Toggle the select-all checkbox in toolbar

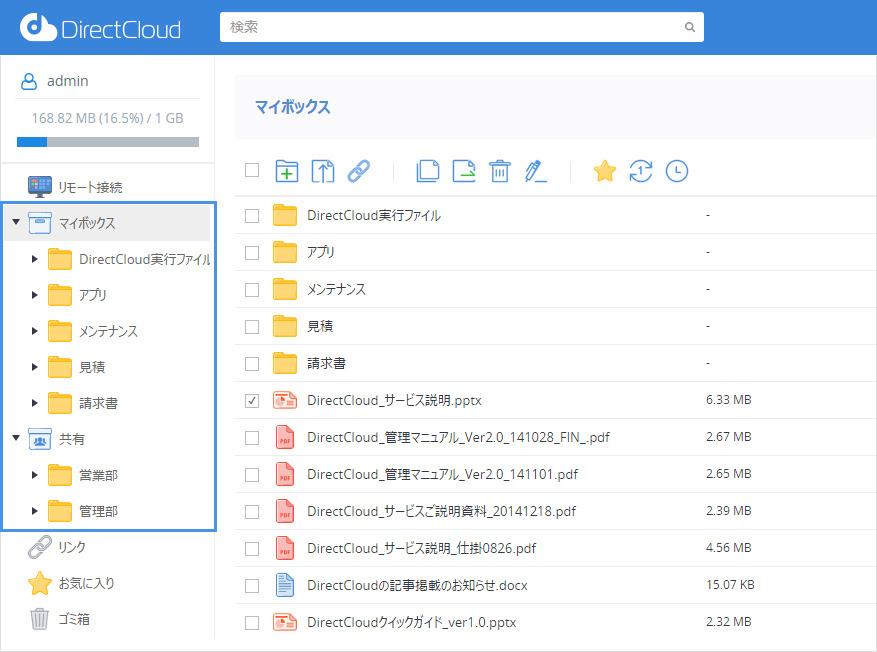pyautogui.click(x=252, y=170)
